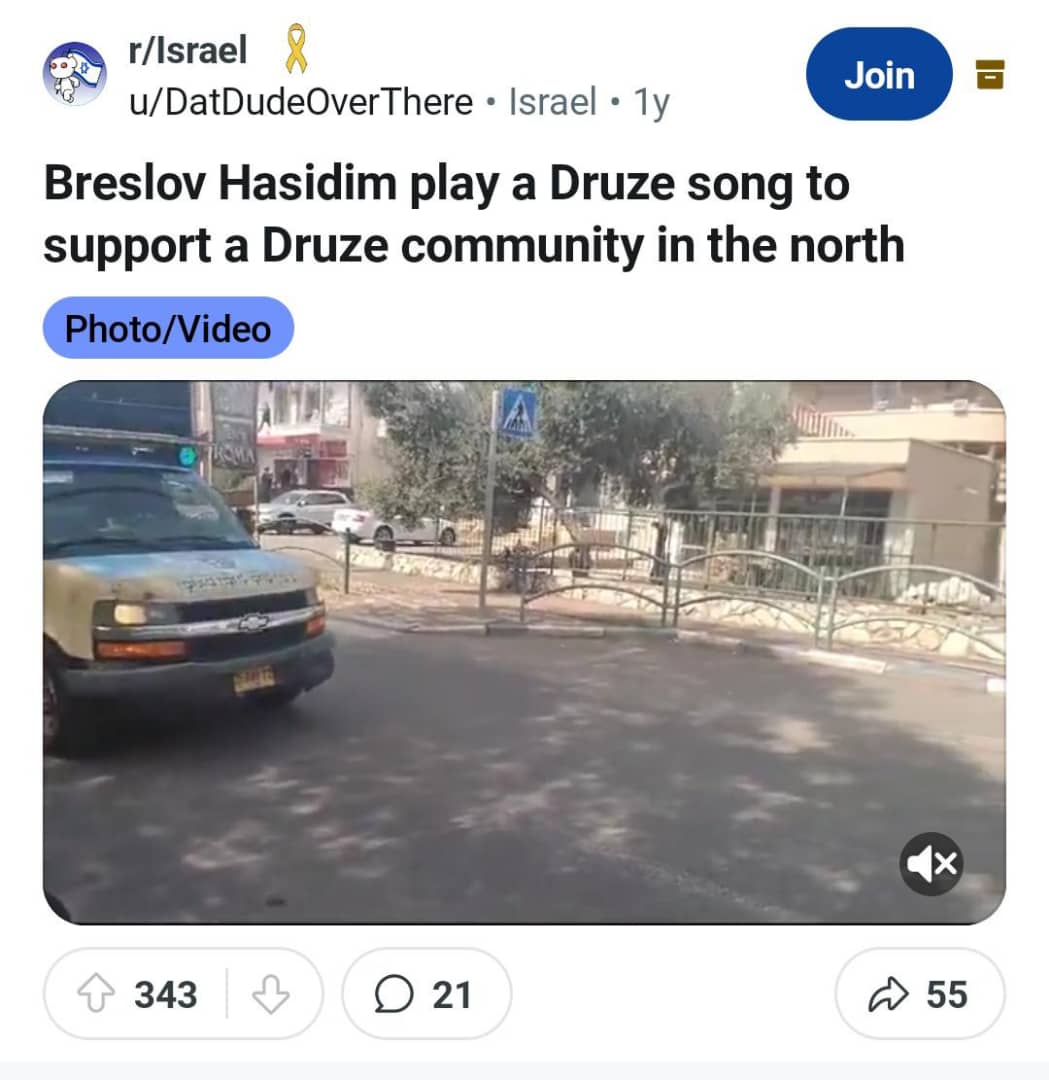Click the pedestrian crossing sign in the video
1049x1080 pixels.
(x=518, y=415)
